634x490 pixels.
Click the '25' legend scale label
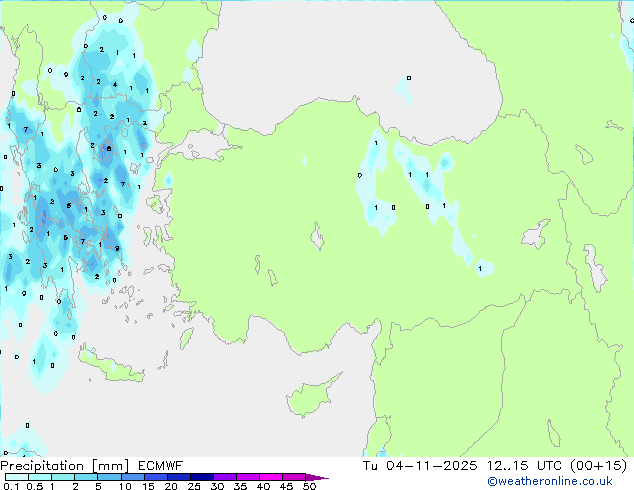pyautogui.click(x=194, y=486)
